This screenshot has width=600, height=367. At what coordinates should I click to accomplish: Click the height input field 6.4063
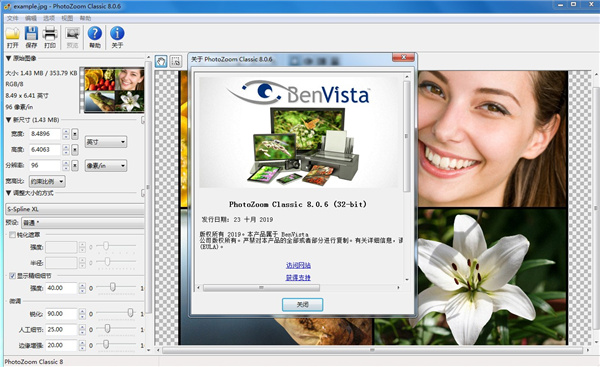click(x=45, y=150)
